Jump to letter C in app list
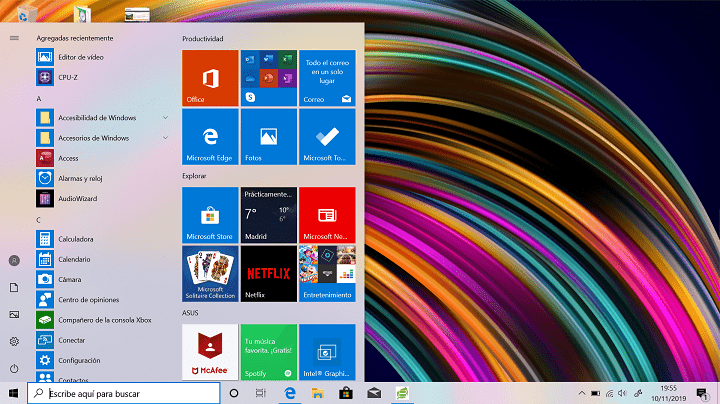 [39, 220]
